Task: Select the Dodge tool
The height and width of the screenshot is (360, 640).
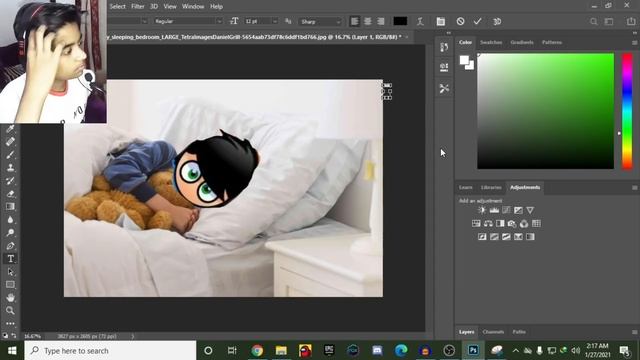Action: click(x=10, y=233)
